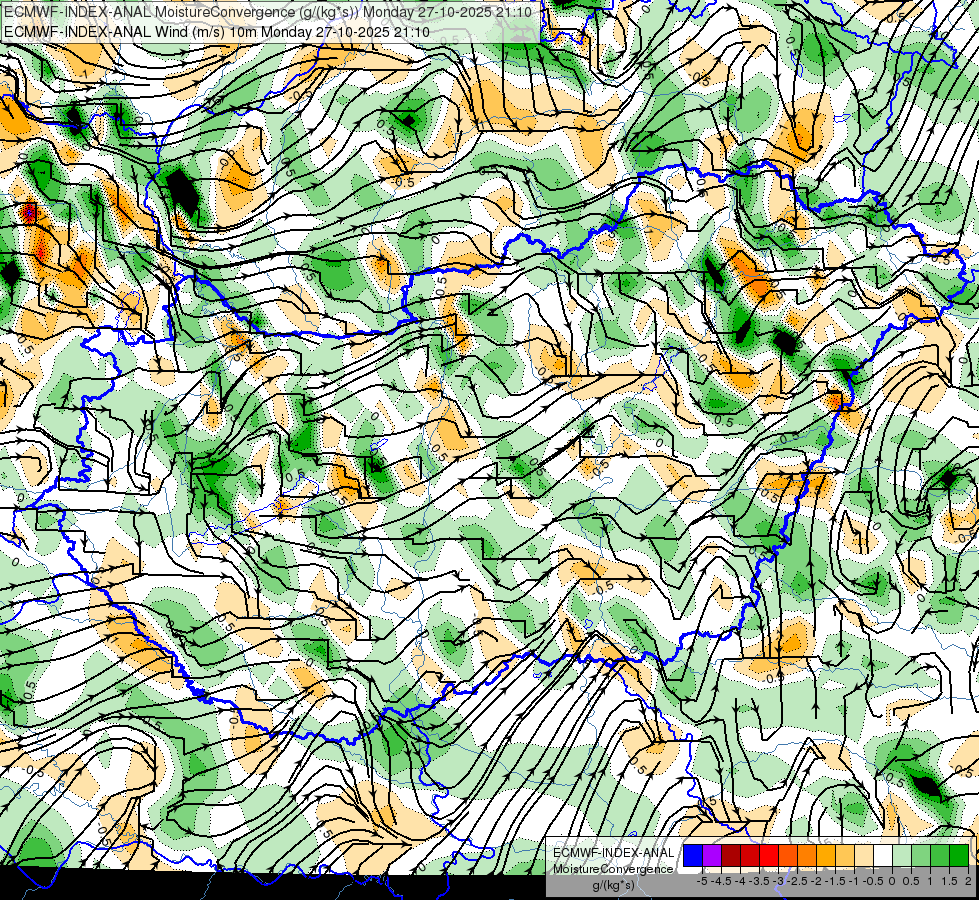Click the g/(kg*s) unit label in legend
979x900 pixels.
614,886
